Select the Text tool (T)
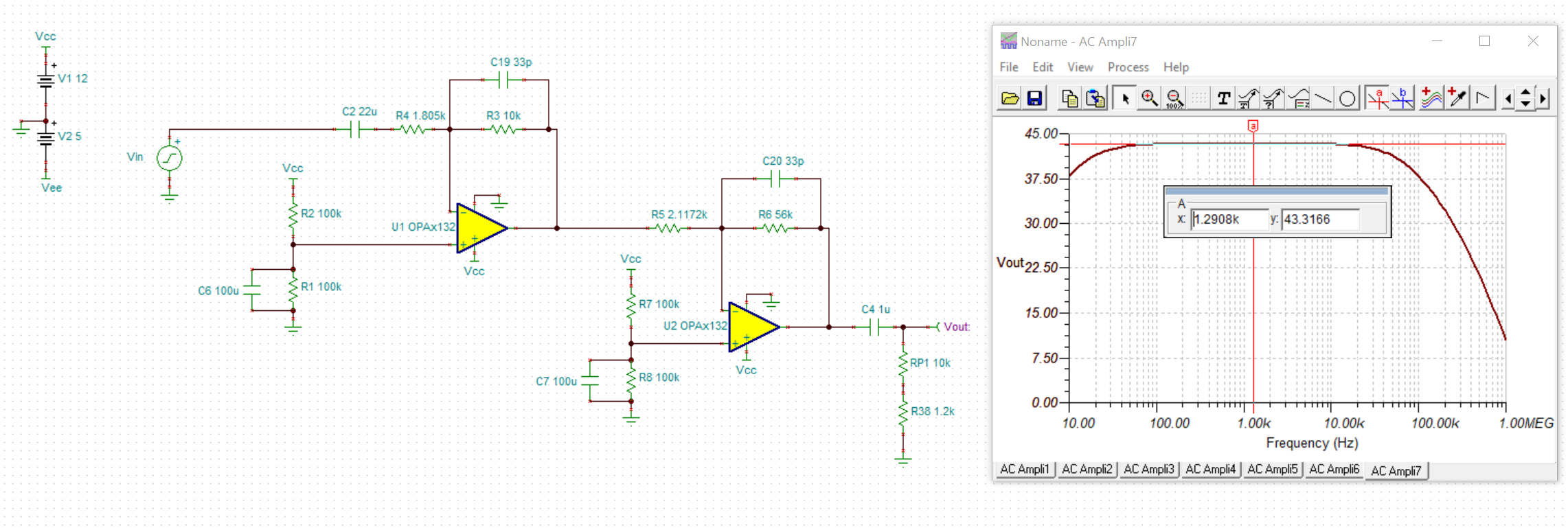Image resolution: width=1568 pixels, height=530 pixels. 1223,99
